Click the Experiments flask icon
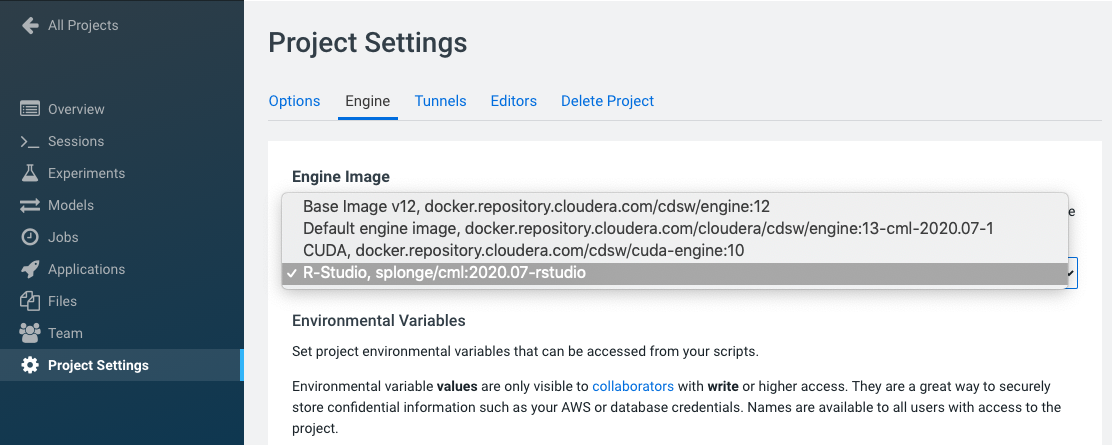This screenshot has height=445, width=1112. coord(30,173)
